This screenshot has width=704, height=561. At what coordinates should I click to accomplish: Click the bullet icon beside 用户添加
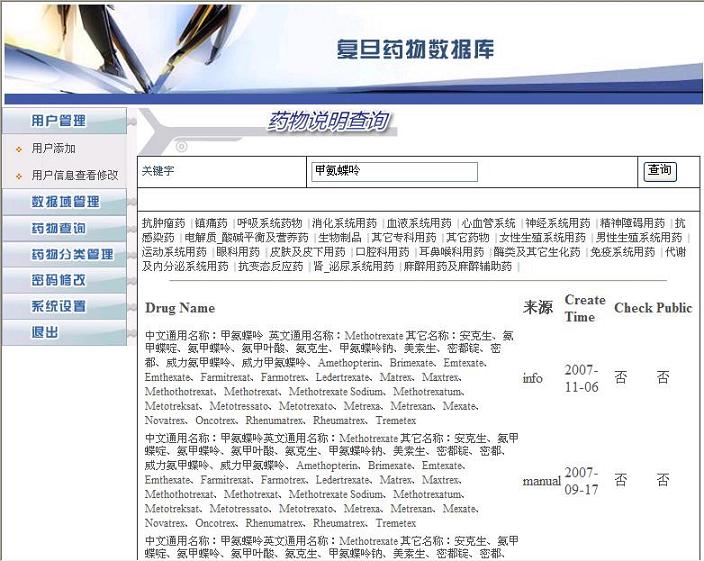[x=18, y=149]
